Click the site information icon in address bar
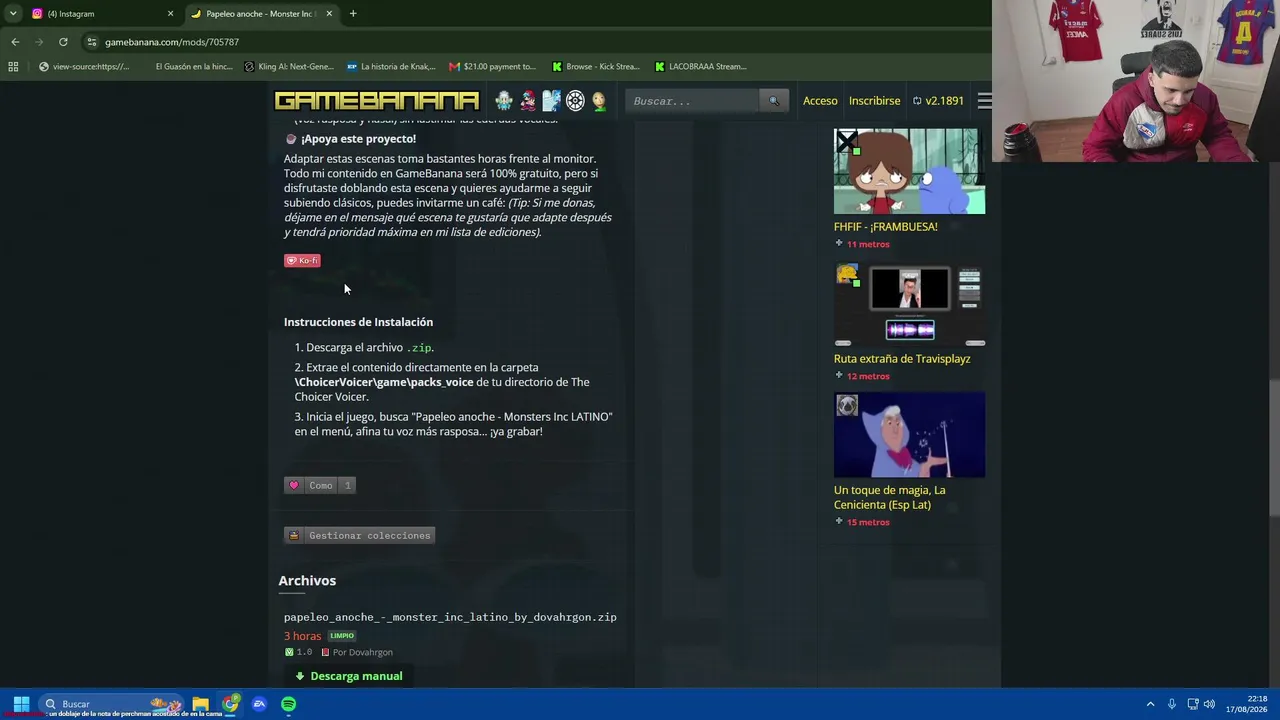Screen dimensions: 1280x720 pos(91,42)
